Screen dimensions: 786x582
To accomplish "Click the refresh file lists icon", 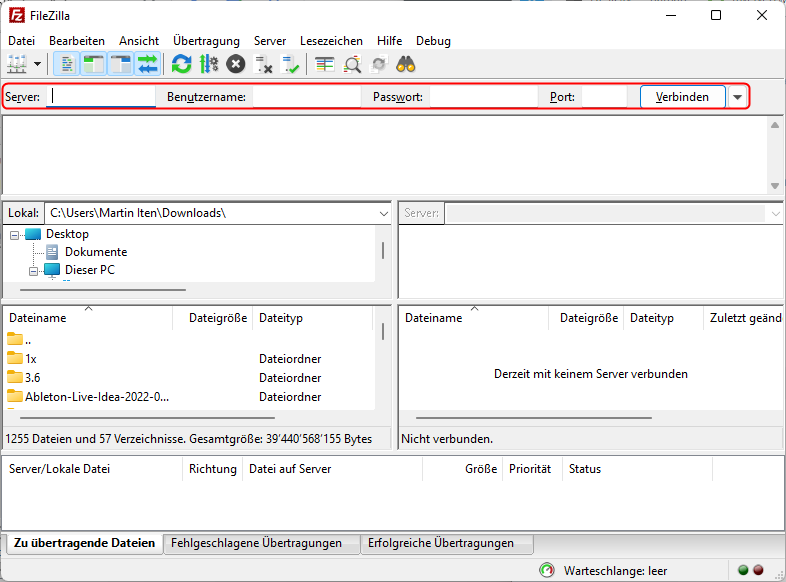I will [x=181, y=64].
